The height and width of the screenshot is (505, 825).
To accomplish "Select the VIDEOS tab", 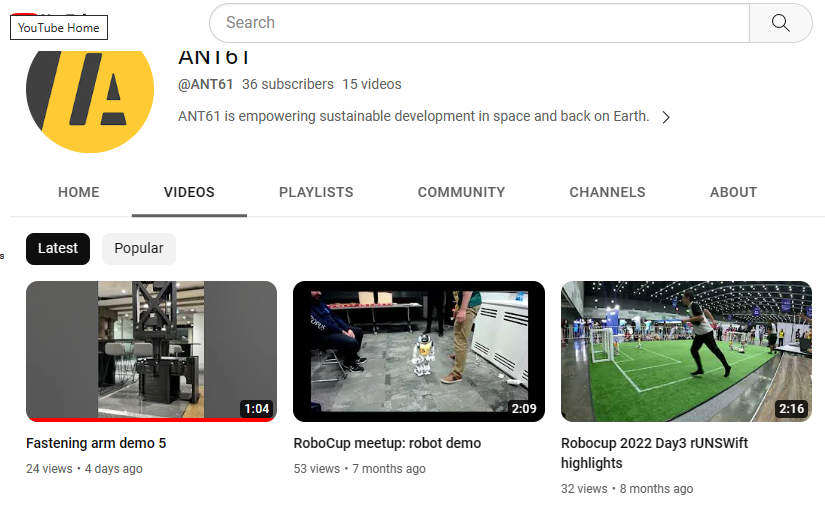I will (189, 193).
